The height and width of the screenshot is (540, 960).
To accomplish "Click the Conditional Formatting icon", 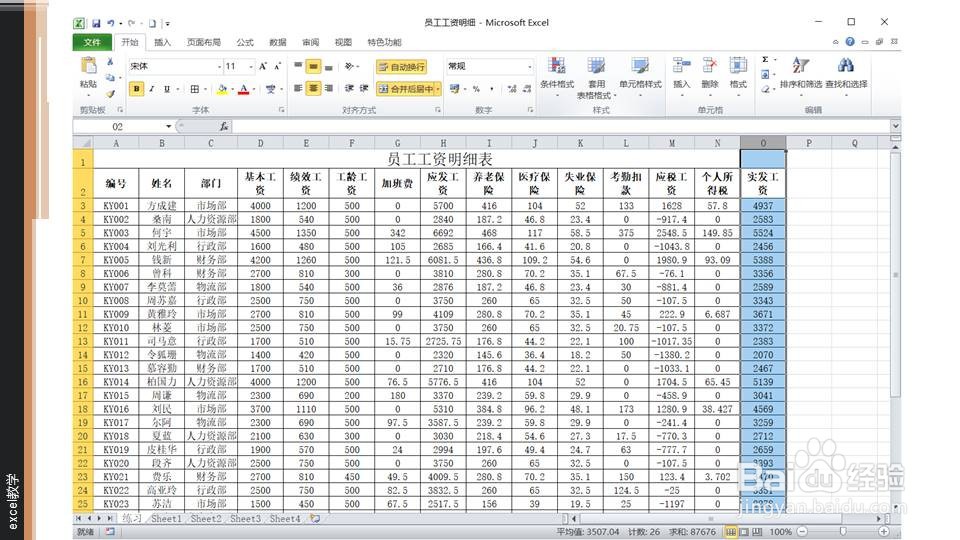I will click(557, 66).
